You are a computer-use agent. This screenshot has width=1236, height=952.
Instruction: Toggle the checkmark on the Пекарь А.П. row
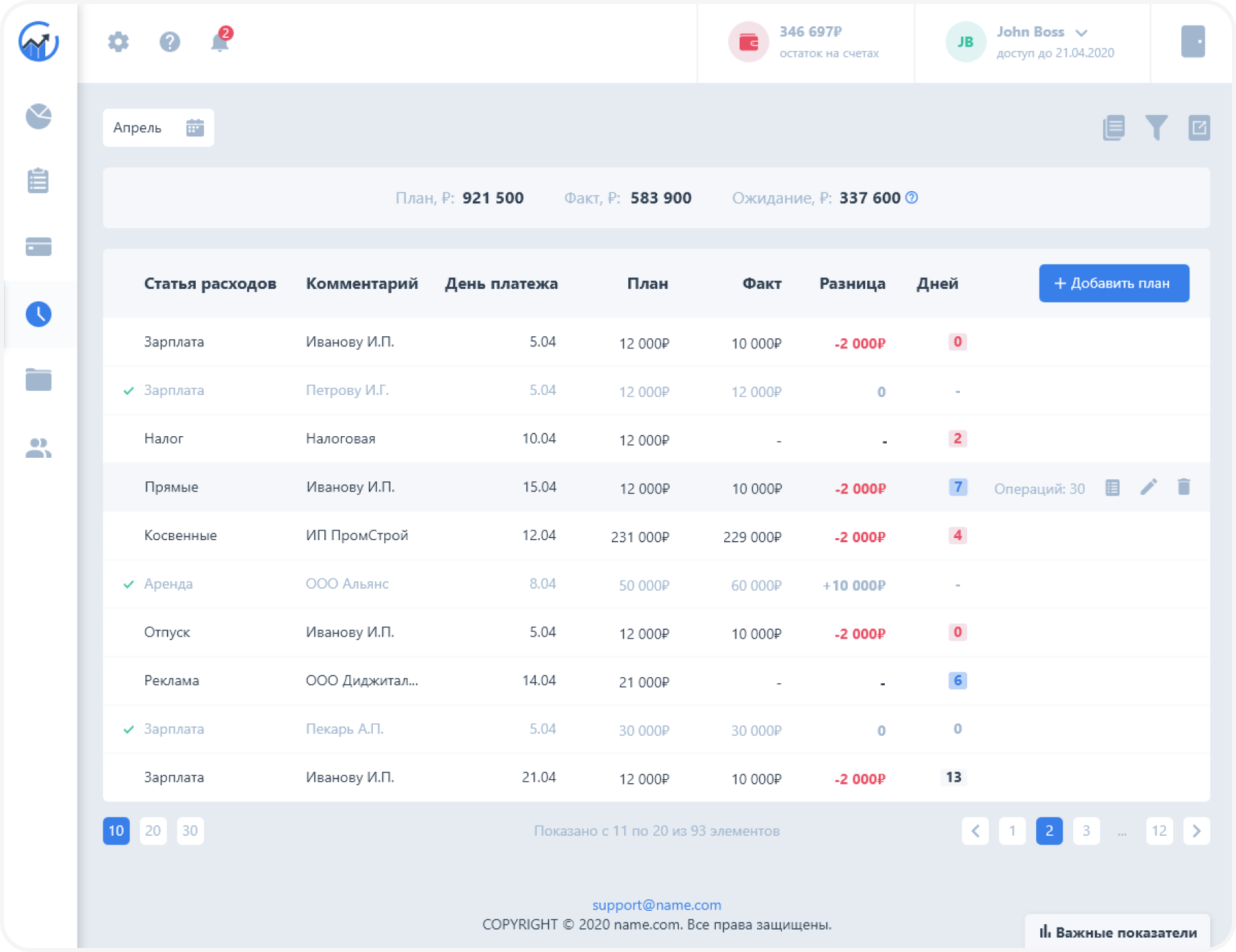[128, 729]
